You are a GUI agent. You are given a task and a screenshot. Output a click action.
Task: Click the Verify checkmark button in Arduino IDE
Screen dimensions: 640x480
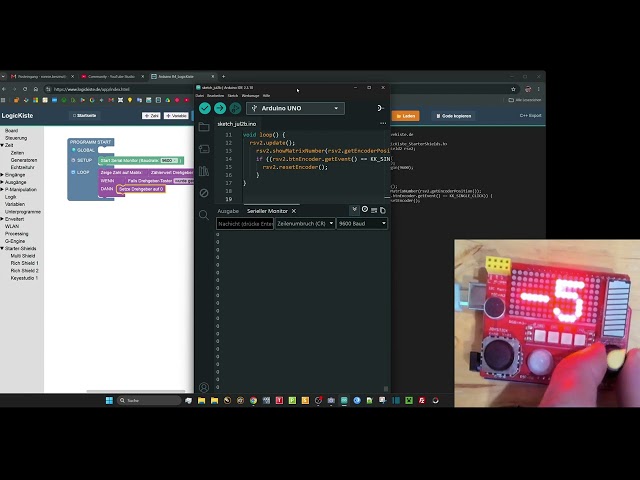tap(205, 108)
